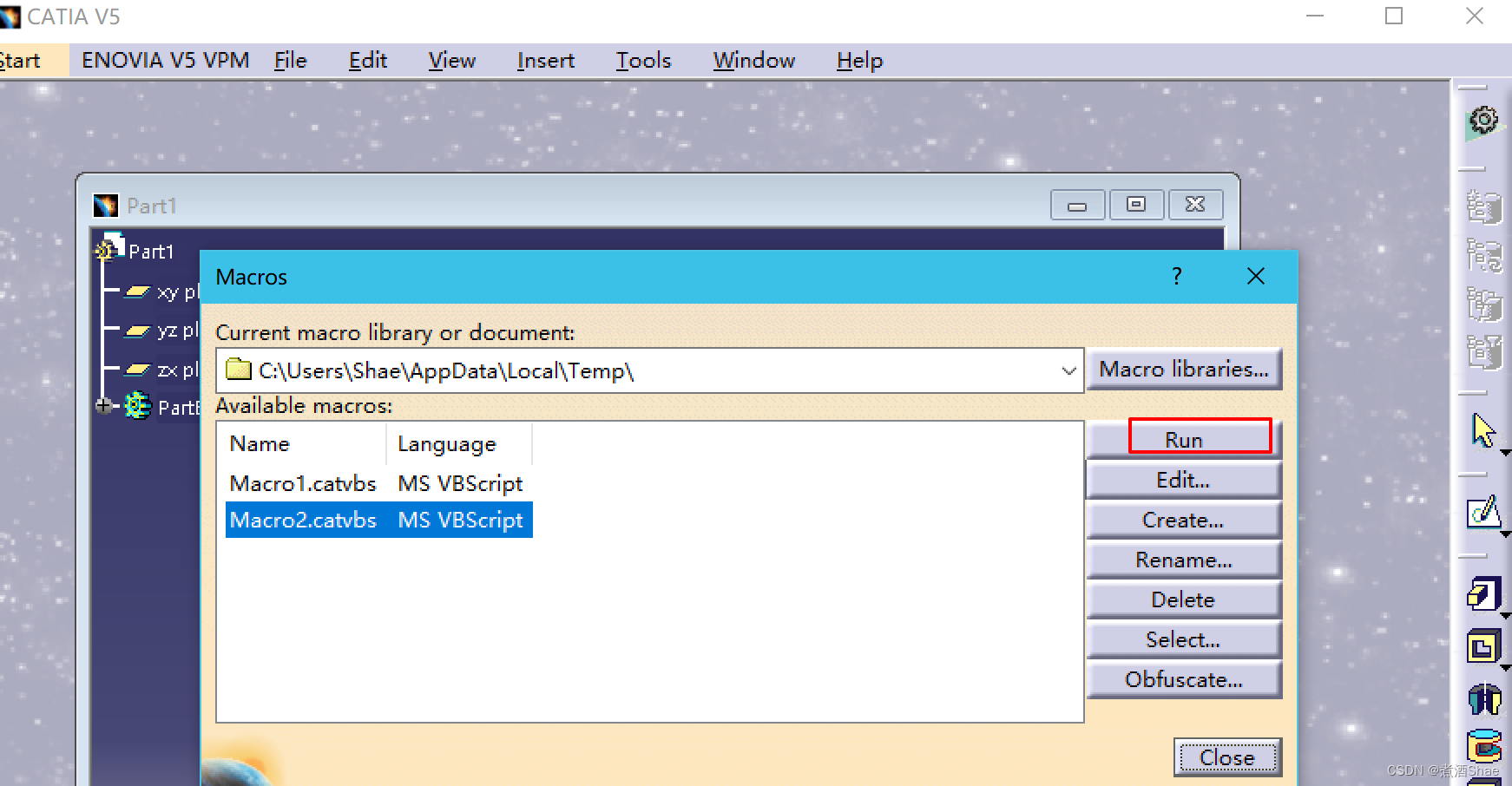
Task: Open the macro library path dropdown arrow
Action: click(1068, 370)
